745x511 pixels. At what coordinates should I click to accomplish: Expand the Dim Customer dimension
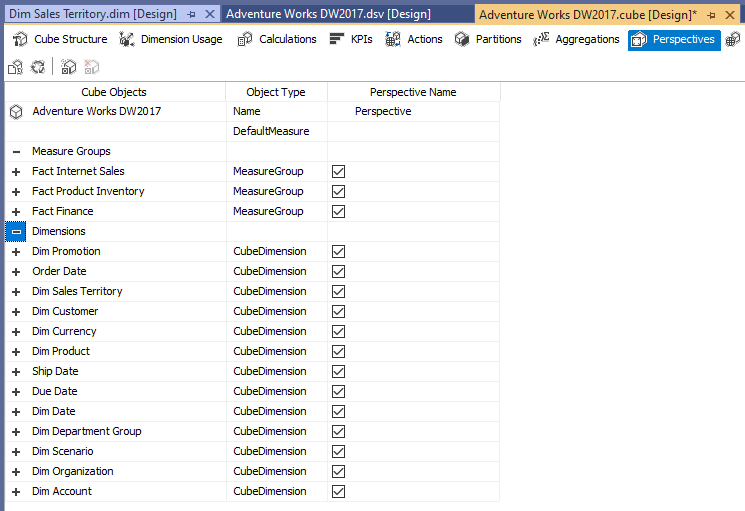coord(16,312)
